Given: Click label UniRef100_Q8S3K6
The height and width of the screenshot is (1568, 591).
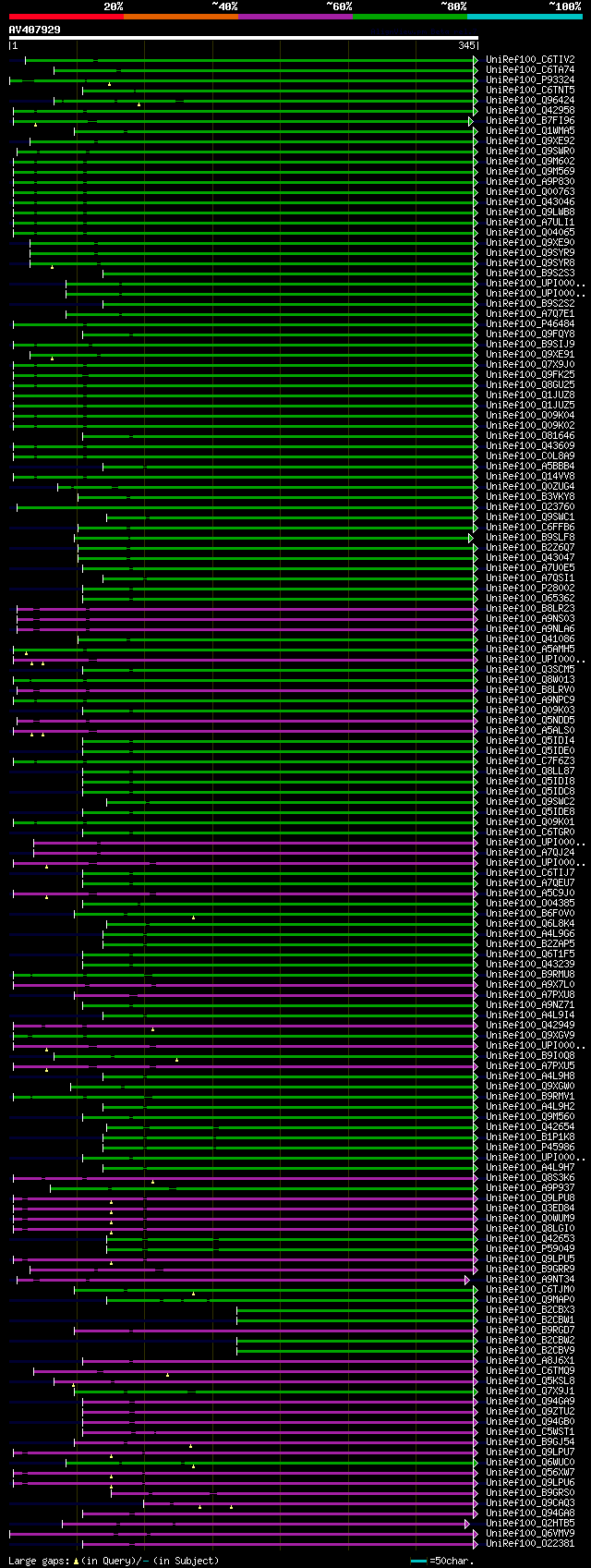Looking at the screenshot, I should click(530, 1177).
